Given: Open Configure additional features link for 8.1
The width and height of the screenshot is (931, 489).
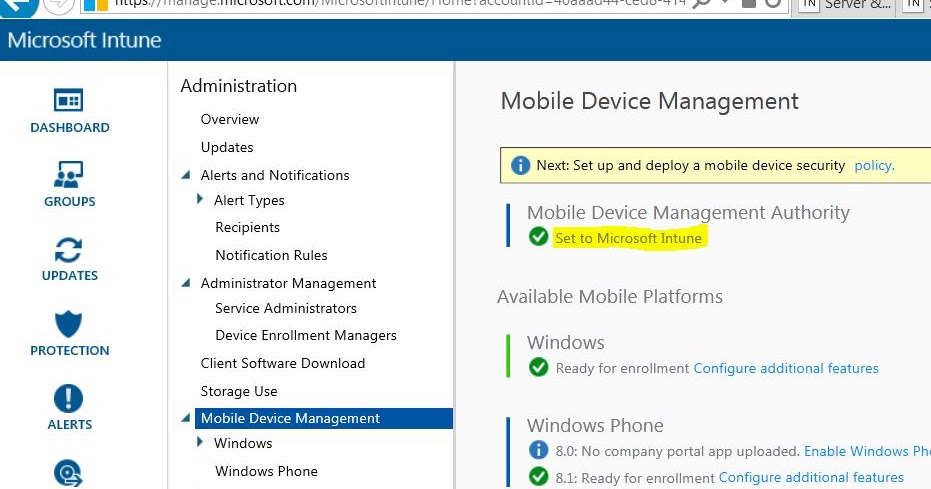Looking at the screenshot, I should pyautogui.click(x=811, y=477).
